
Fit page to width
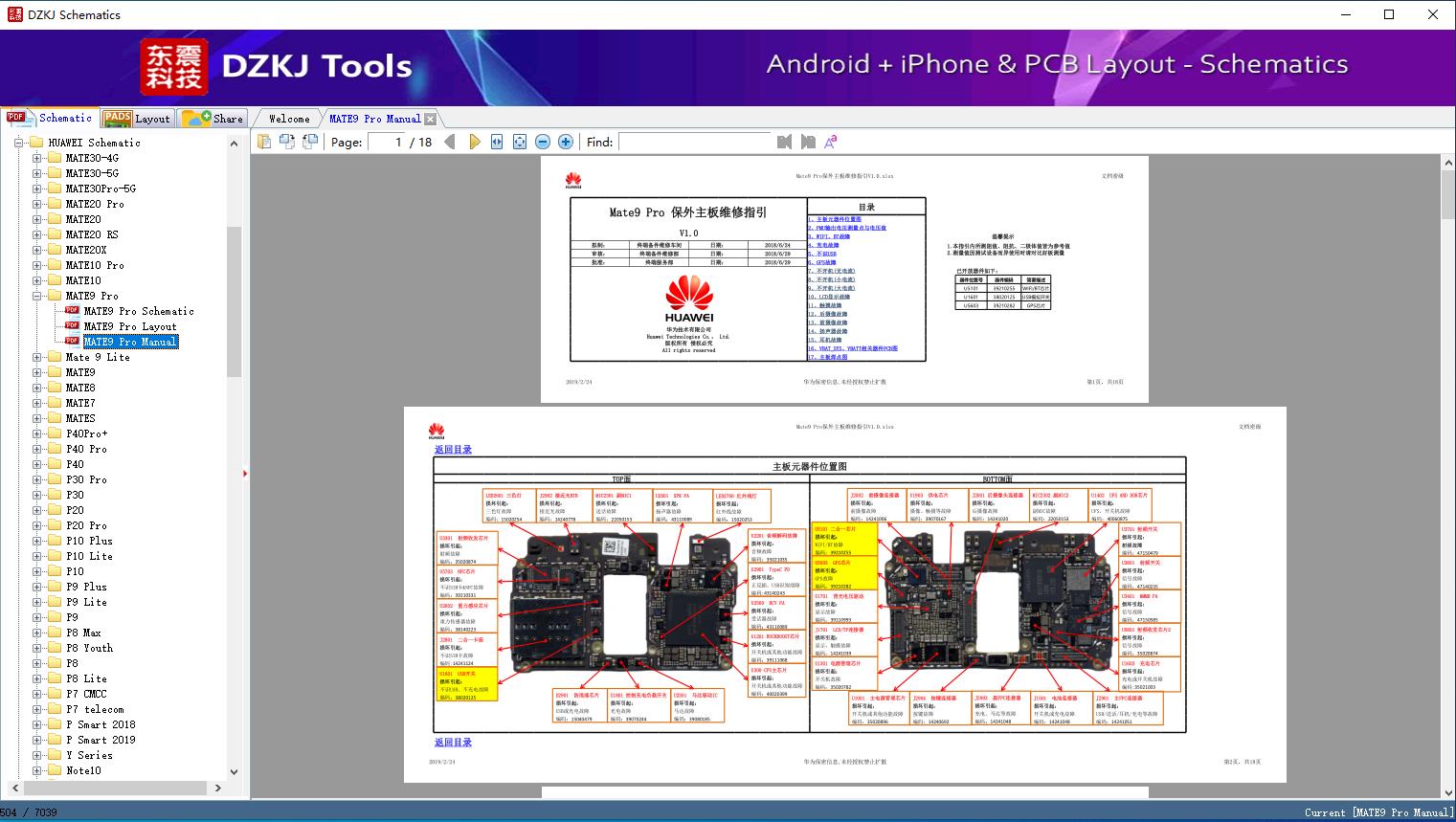pos(497,142)
